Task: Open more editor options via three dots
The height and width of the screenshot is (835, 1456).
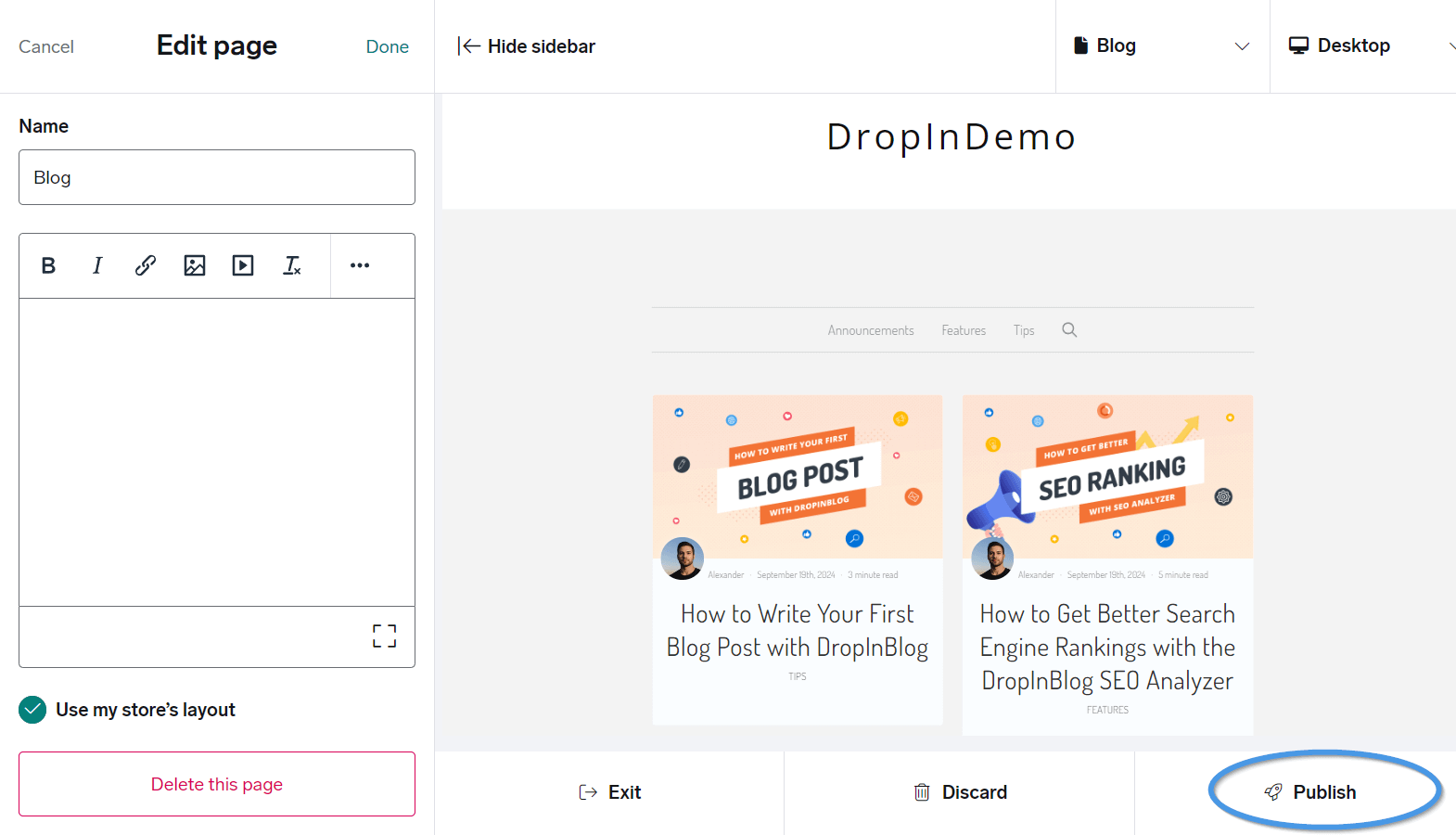Action: (360, 265)
